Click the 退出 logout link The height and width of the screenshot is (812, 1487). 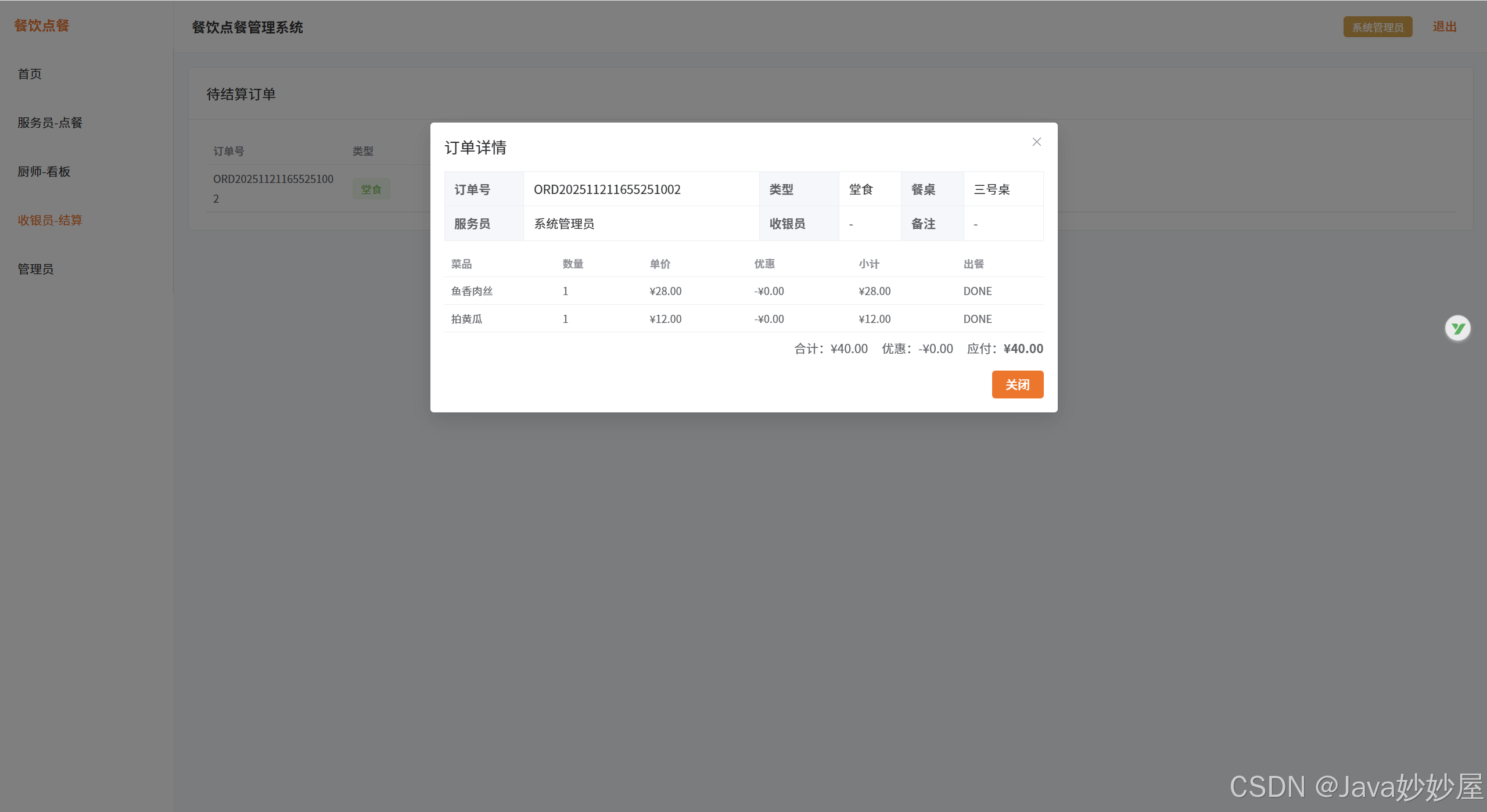point(1444,27)
